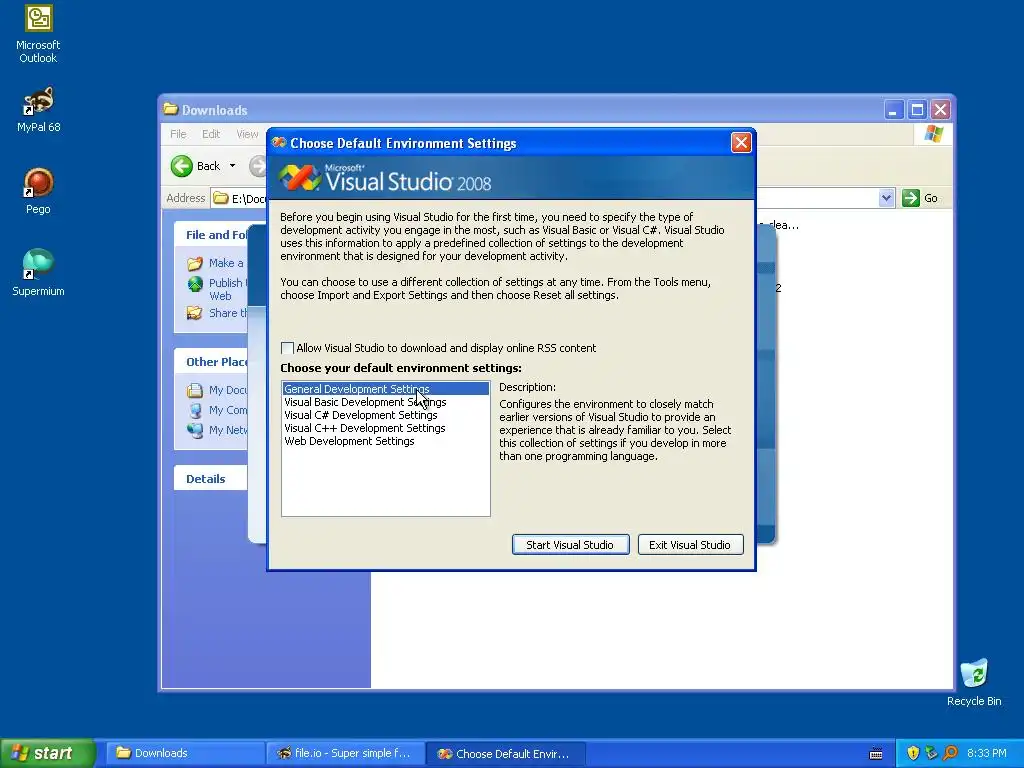Viewport: 1024px width, 768px height.
Task: Click Start Visual Studio button
Action: coord(570,545)
